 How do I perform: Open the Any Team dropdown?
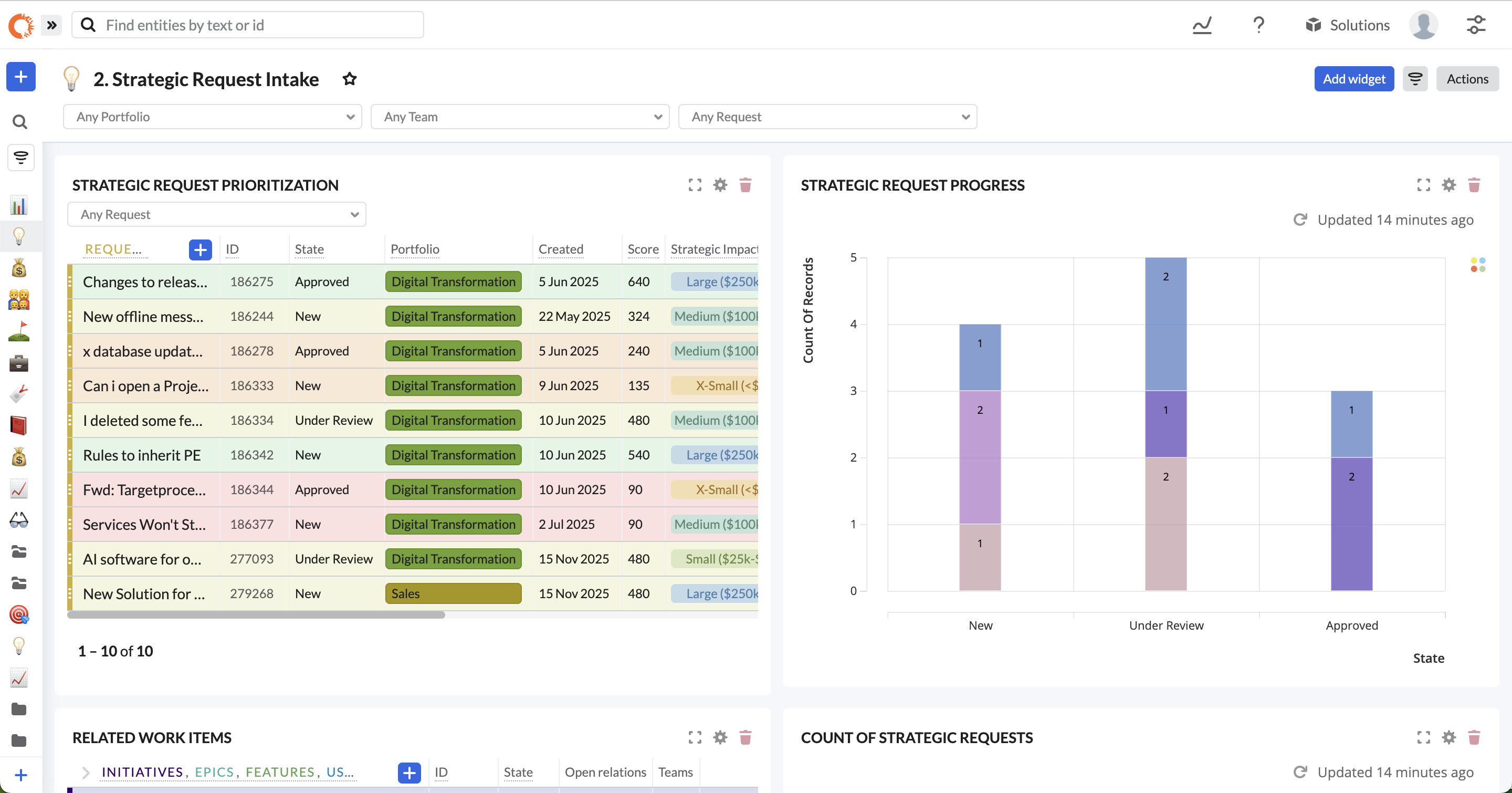tap(520, 117)
